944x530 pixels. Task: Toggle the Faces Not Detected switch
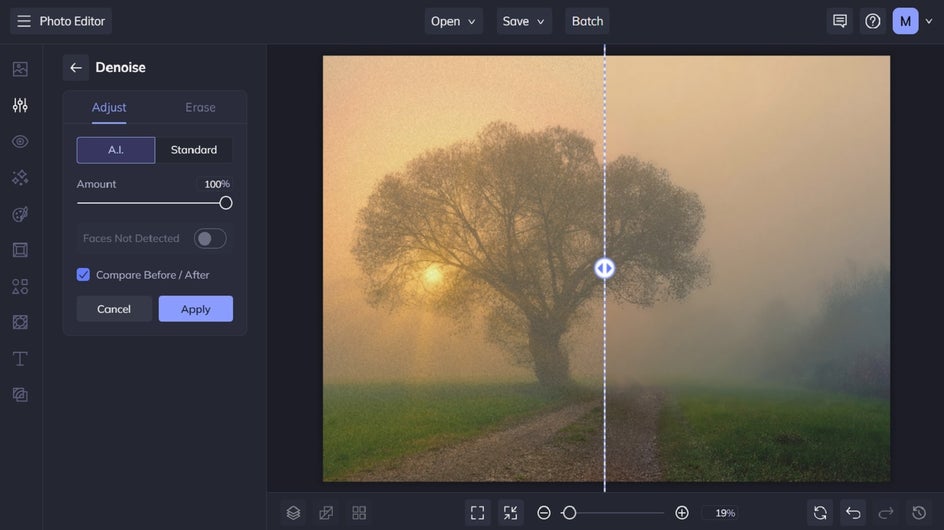210,238
